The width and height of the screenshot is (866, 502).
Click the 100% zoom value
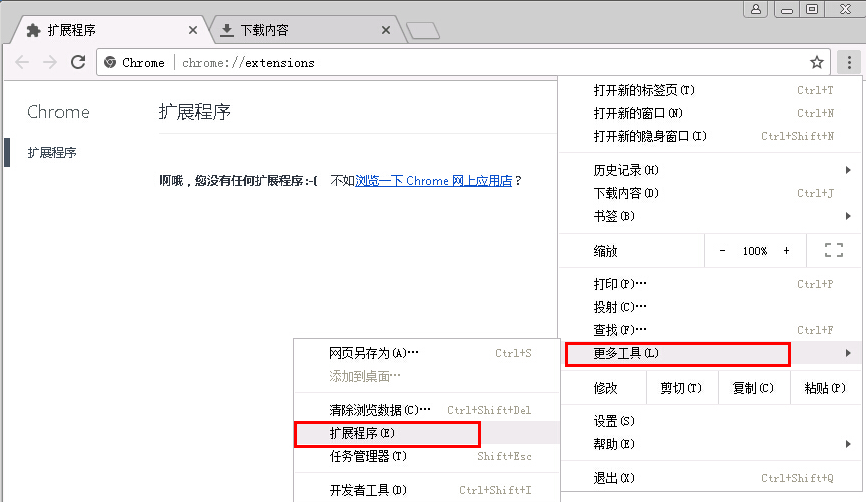click(754, 251)
